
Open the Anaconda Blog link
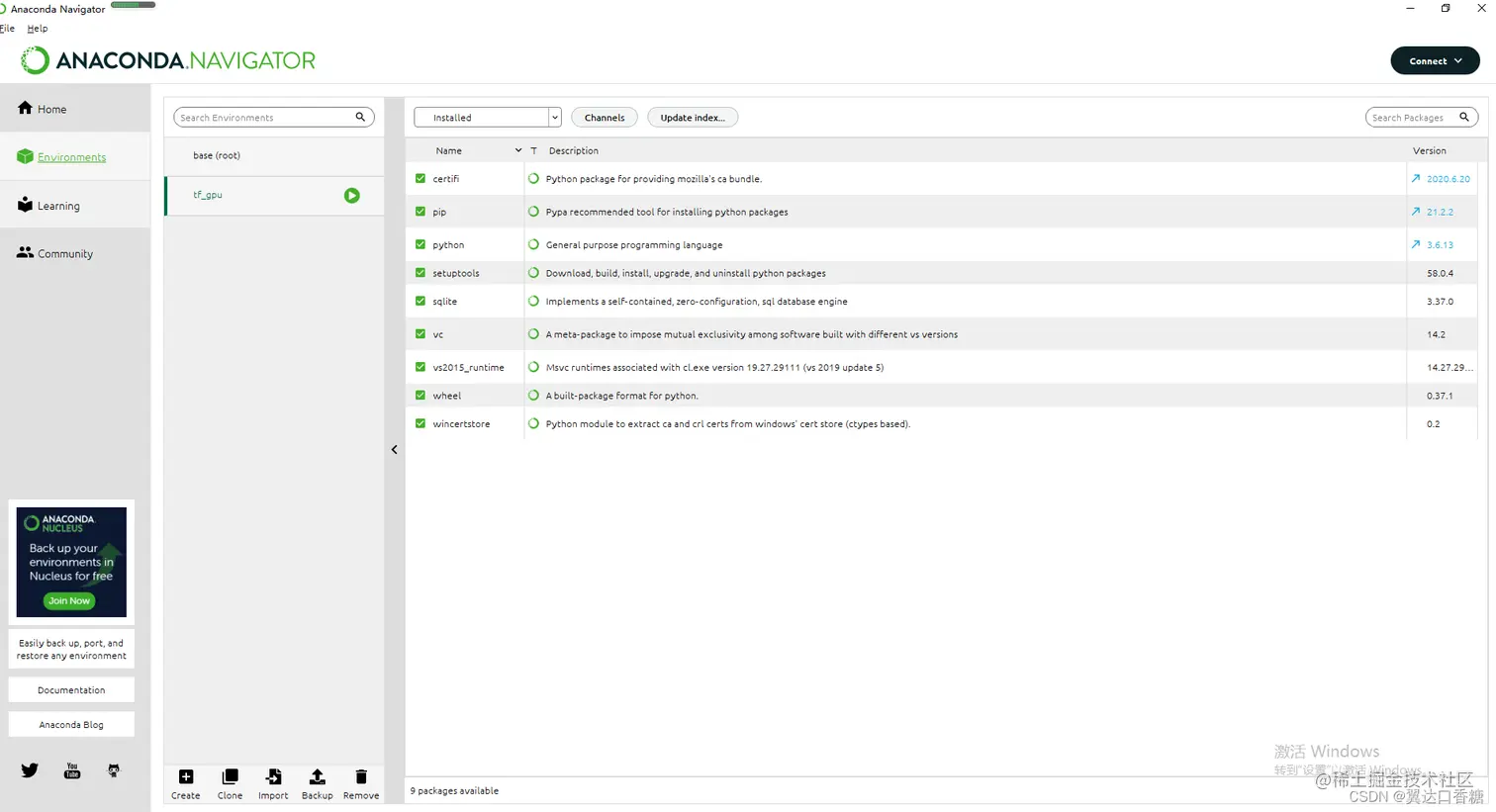[71, 725]
